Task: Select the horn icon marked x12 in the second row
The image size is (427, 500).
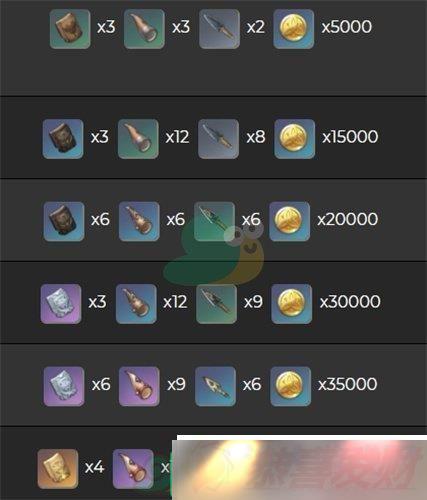Action: (138, 139)
